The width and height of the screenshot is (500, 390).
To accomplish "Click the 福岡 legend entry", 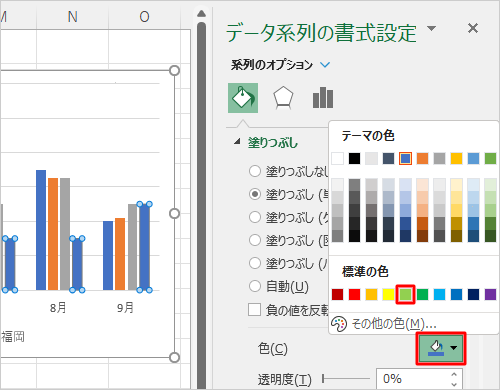I will tap(12, 337).
